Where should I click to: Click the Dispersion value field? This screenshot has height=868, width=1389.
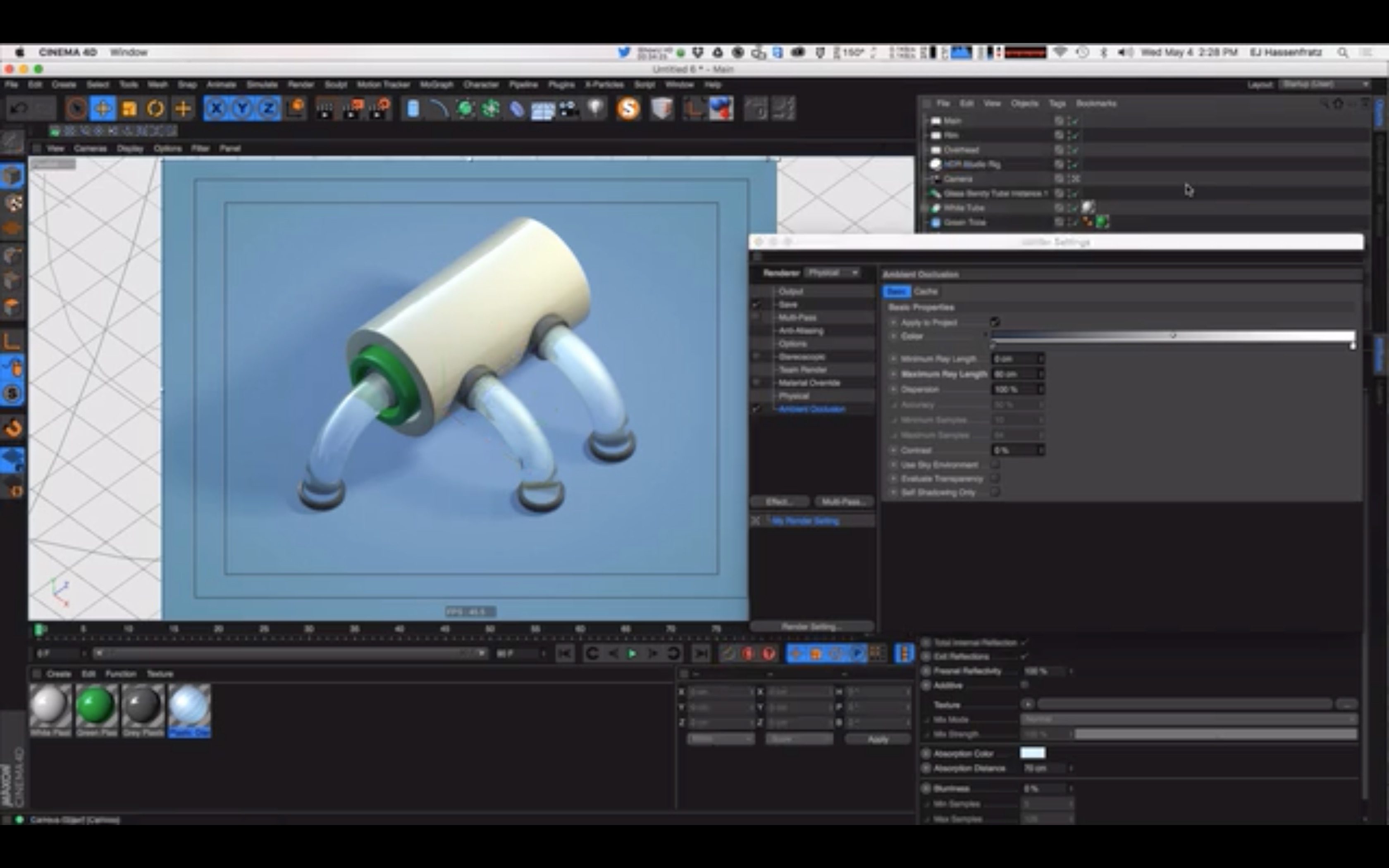point(1018,389)
